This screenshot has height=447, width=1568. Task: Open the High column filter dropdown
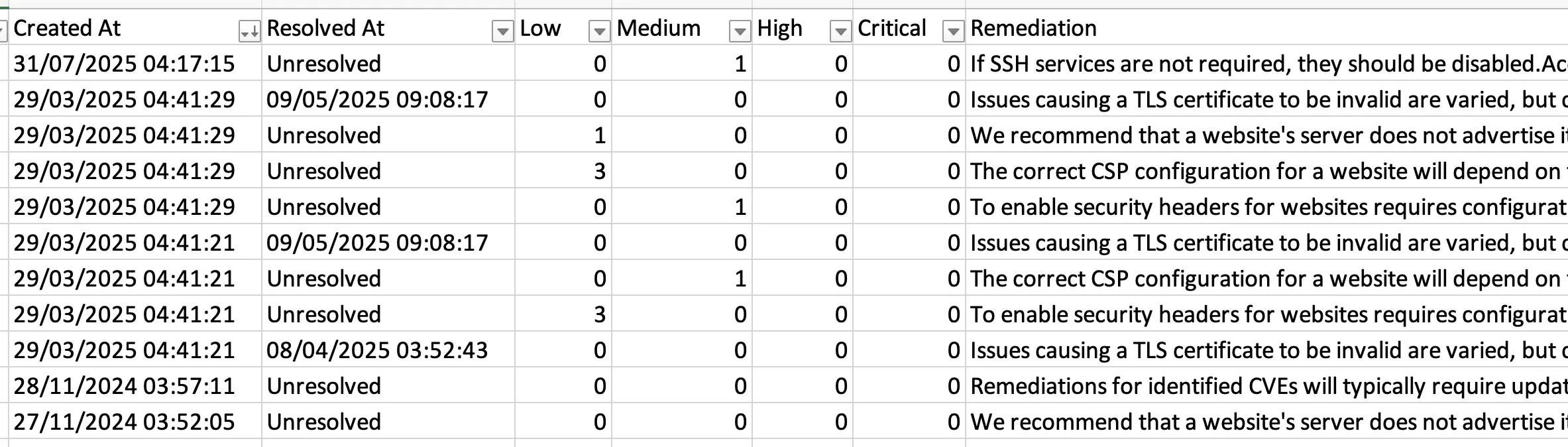[840, 31]
